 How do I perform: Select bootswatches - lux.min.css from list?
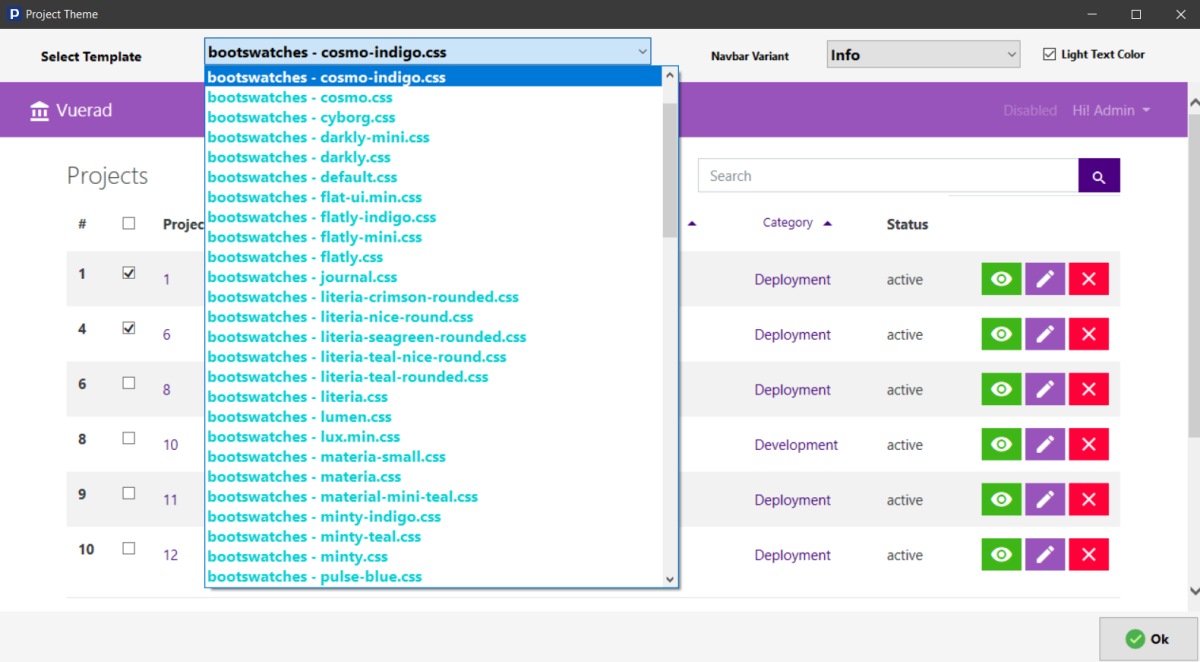433,437
